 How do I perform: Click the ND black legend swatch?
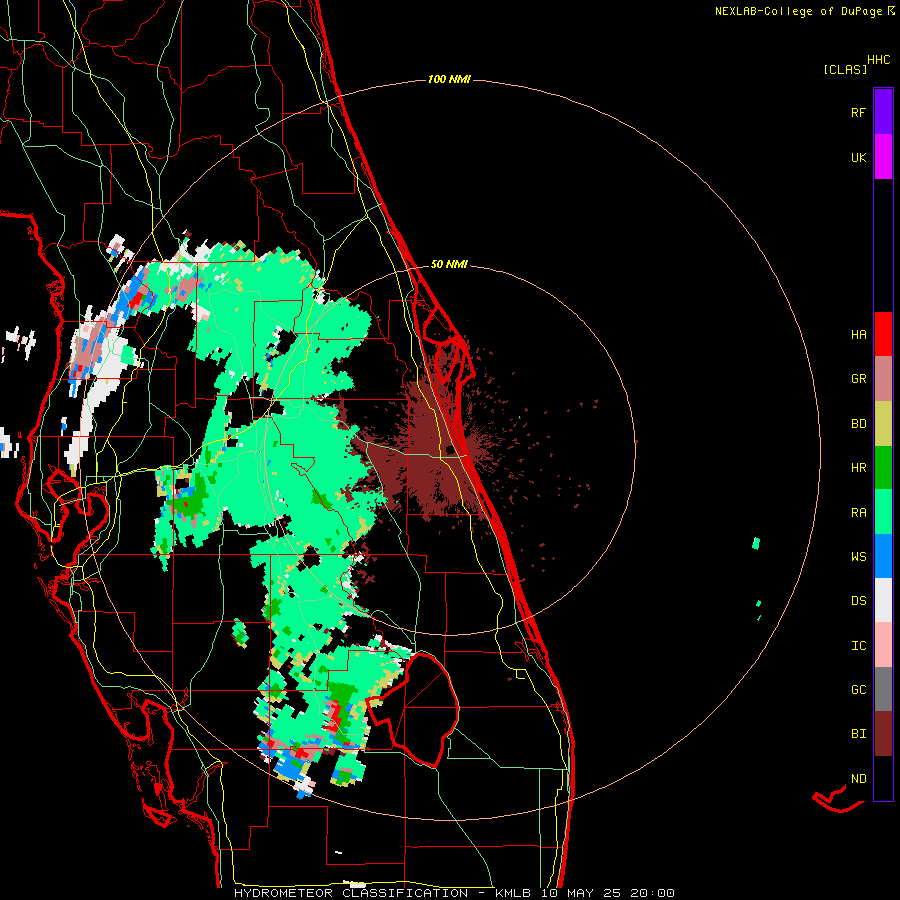pyautogui.click(x=883, y=778)
